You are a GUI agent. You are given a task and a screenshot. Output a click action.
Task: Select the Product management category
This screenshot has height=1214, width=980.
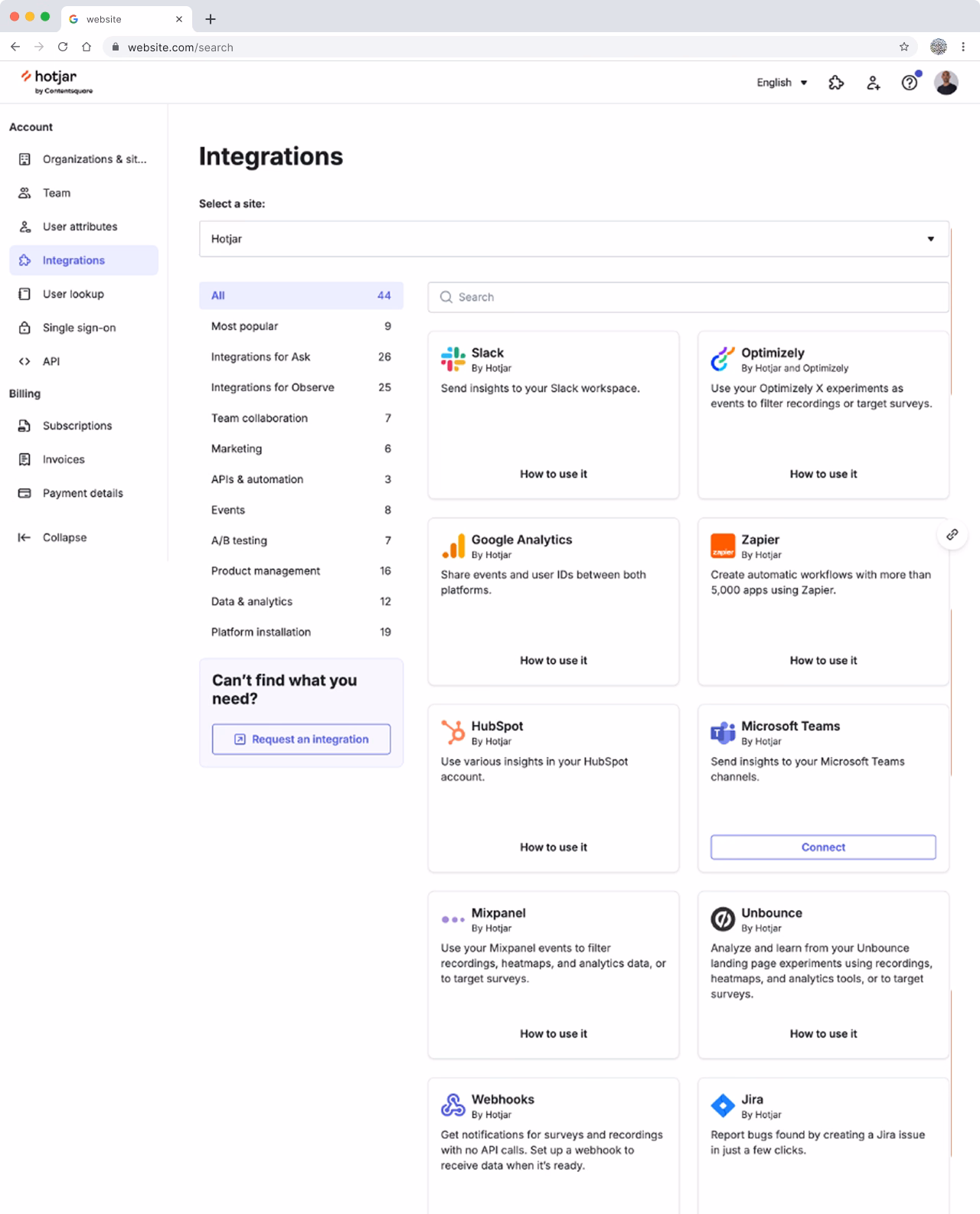click(x=301, y=571)
